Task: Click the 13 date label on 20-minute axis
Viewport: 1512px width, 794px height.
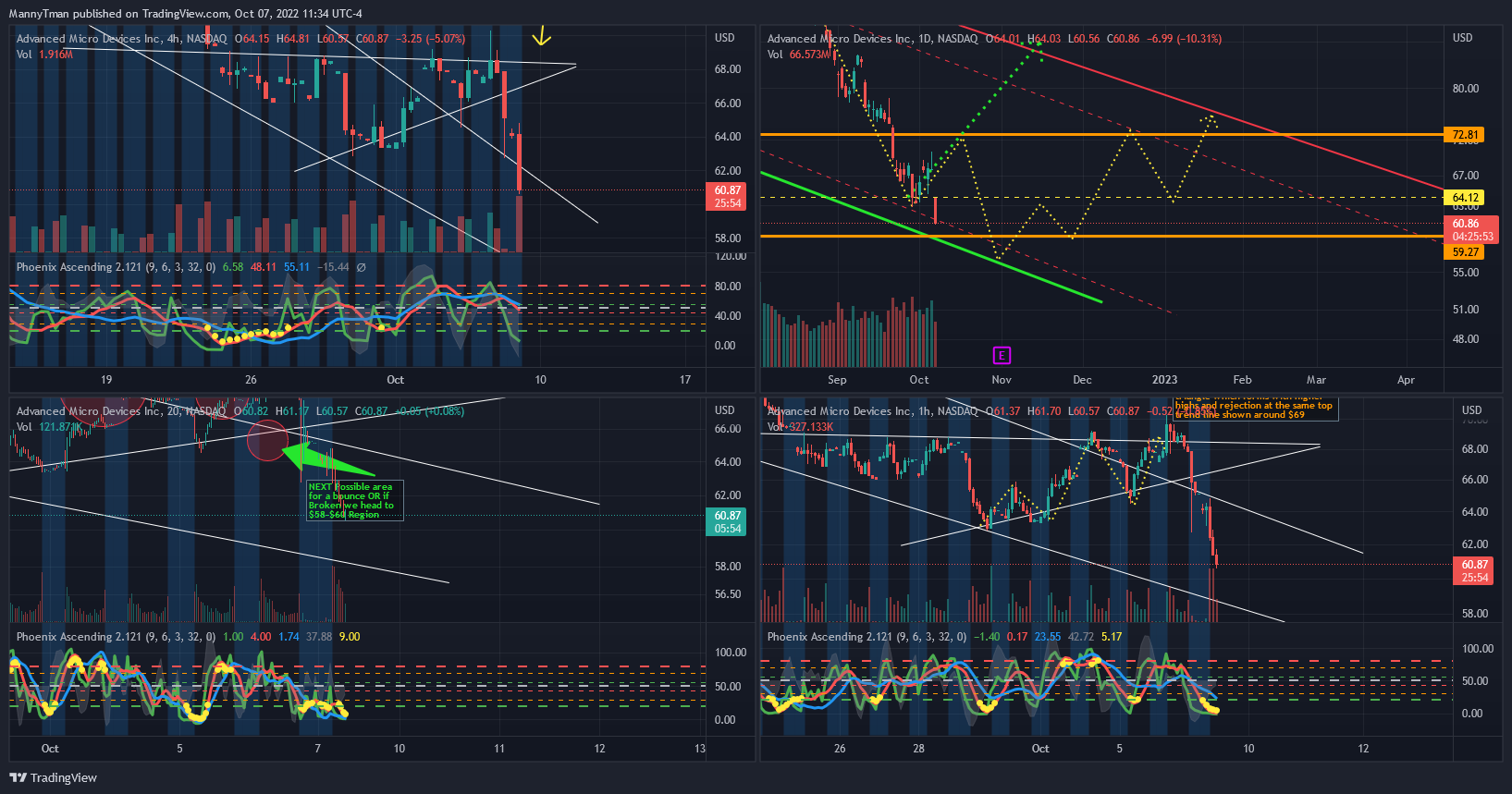Action: pyautogui.click(x=699, y=749)
